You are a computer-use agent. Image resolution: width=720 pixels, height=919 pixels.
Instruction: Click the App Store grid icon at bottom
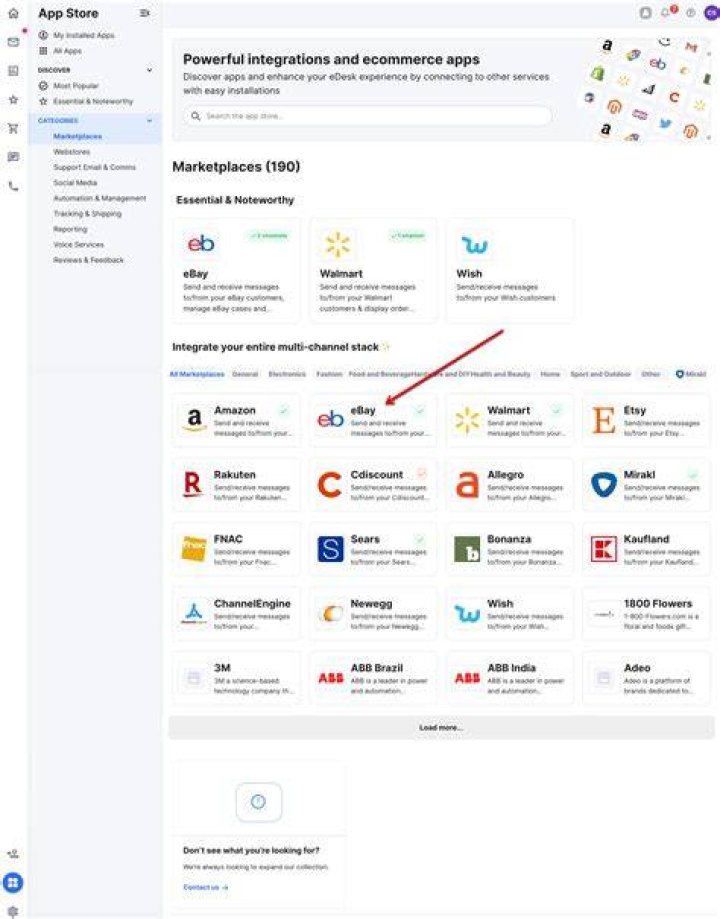click(13, 882)
